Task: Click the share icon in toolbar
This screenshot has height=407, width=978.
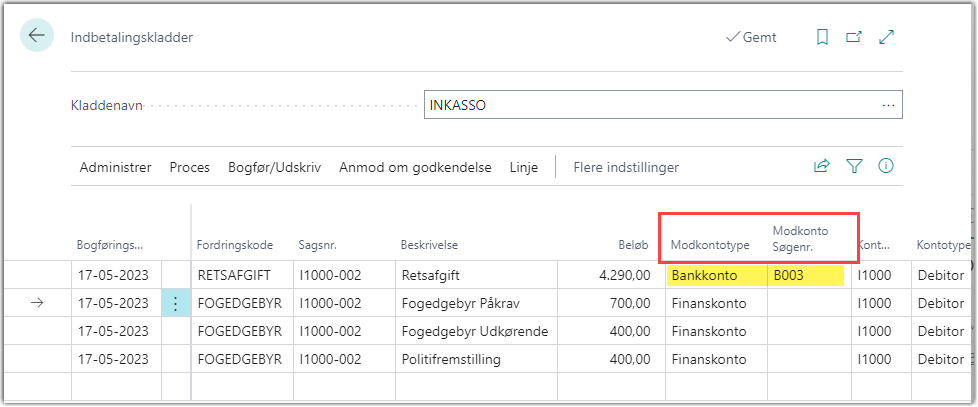Action: [822, 167]
